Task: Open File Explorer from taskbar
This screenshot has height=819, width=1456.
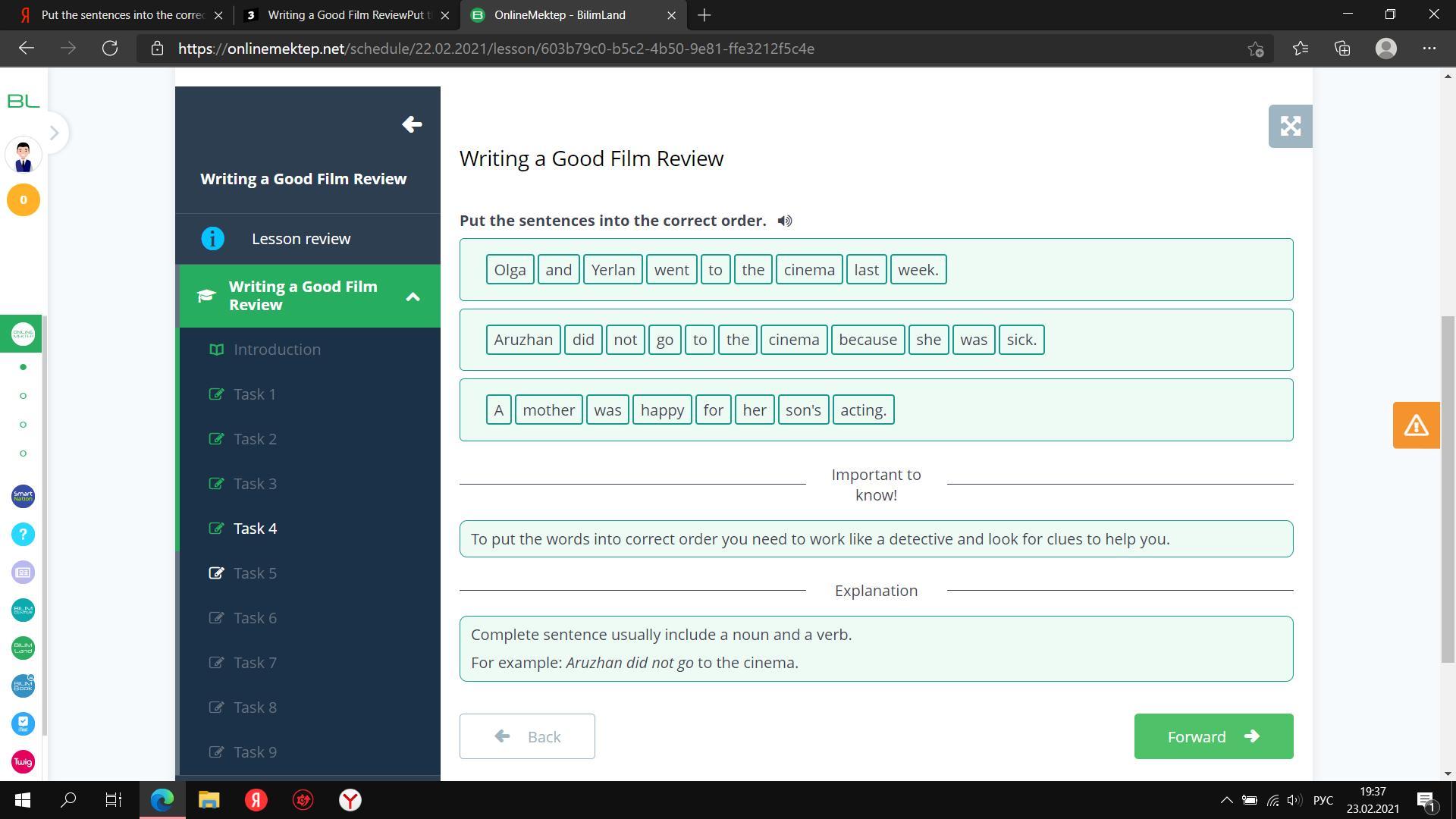Action: coord(209,800)
